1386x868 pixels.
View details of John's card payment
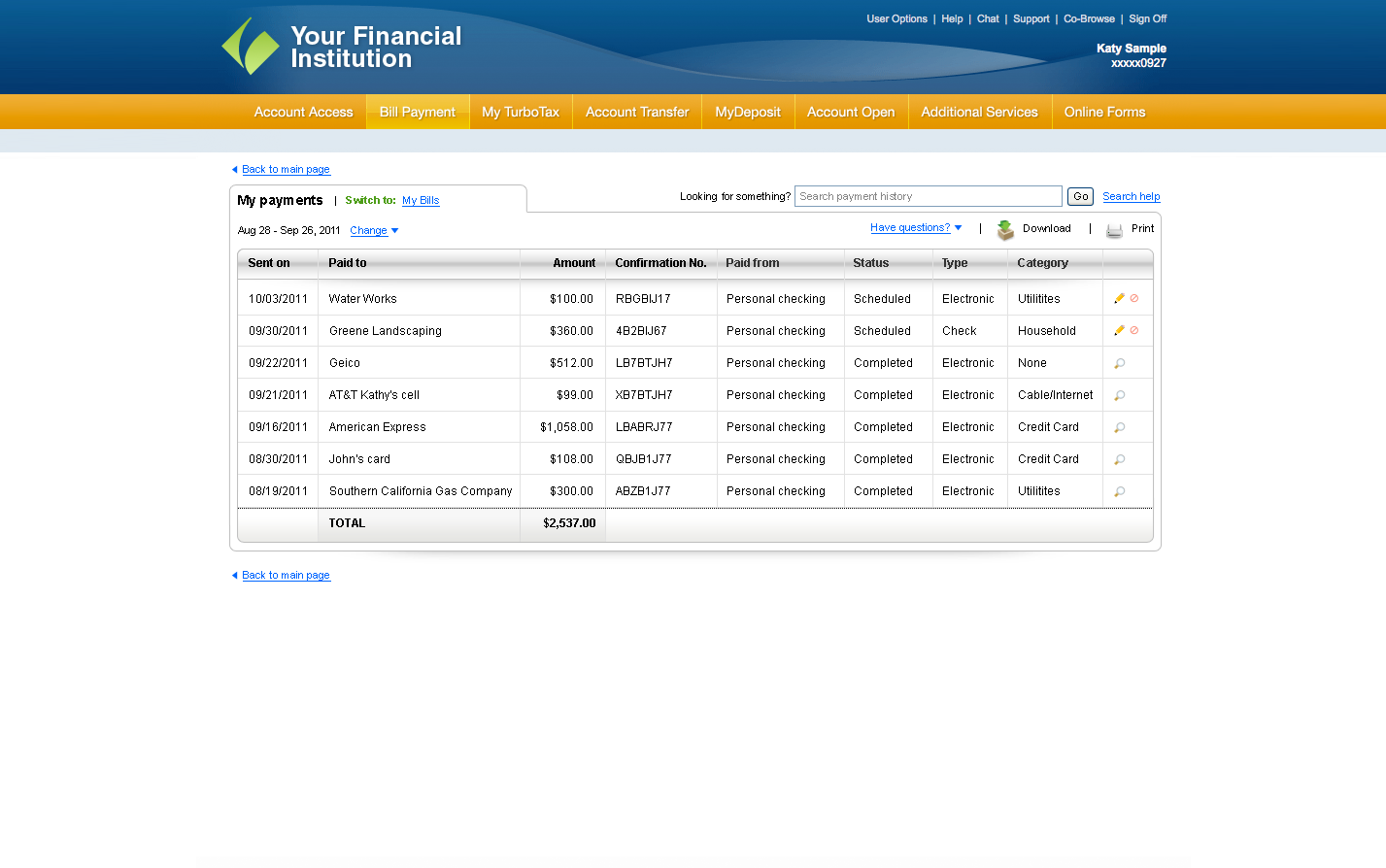click(1119, 458)
